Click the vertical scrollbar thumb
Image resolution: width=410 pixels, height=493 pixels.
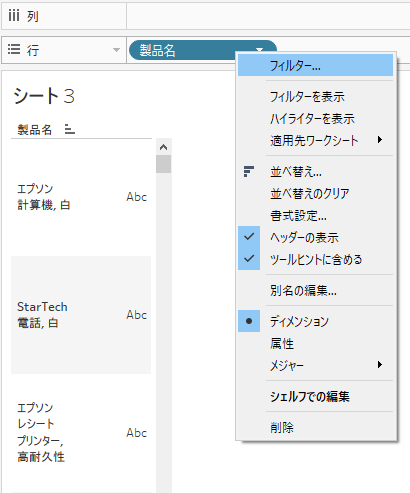pyautogui.click(x=163, y=164)
